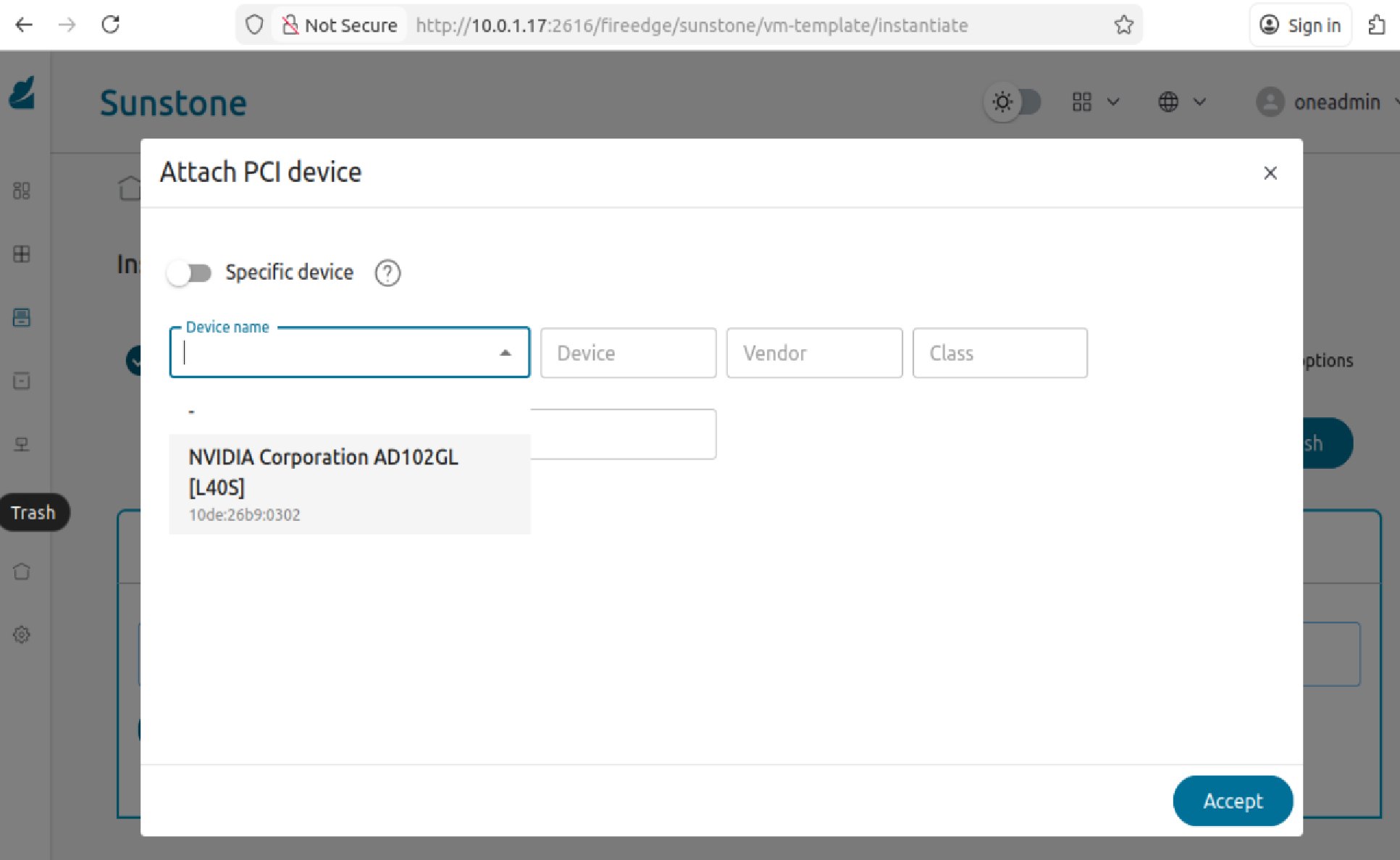Viewport: 1400px width, 860px height.
Task: Click the Specific device help question icon
Action: 387,273
